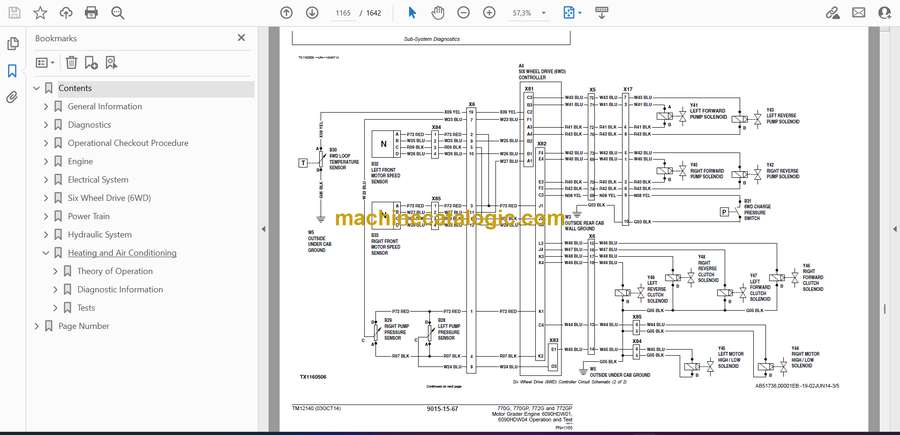Select the arrow selection tool

pos(412,13)
